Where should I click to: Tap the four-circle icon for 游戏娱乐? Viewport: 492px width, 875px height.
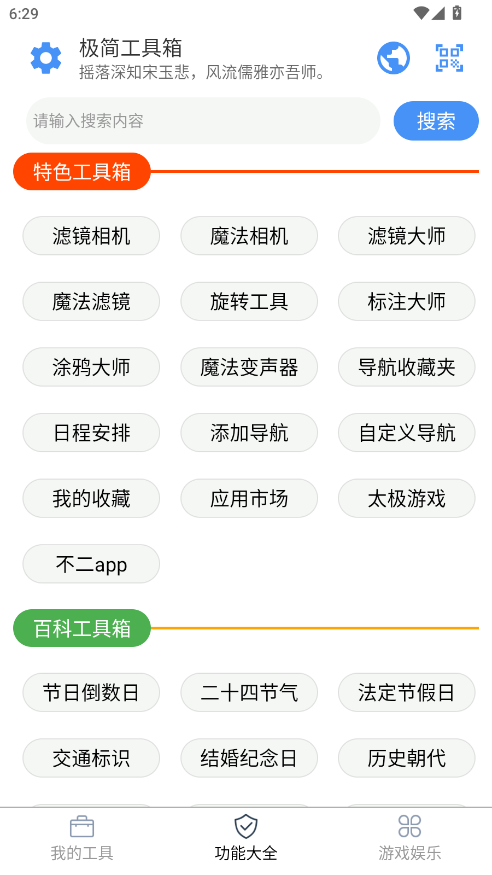tap(410, 826)
